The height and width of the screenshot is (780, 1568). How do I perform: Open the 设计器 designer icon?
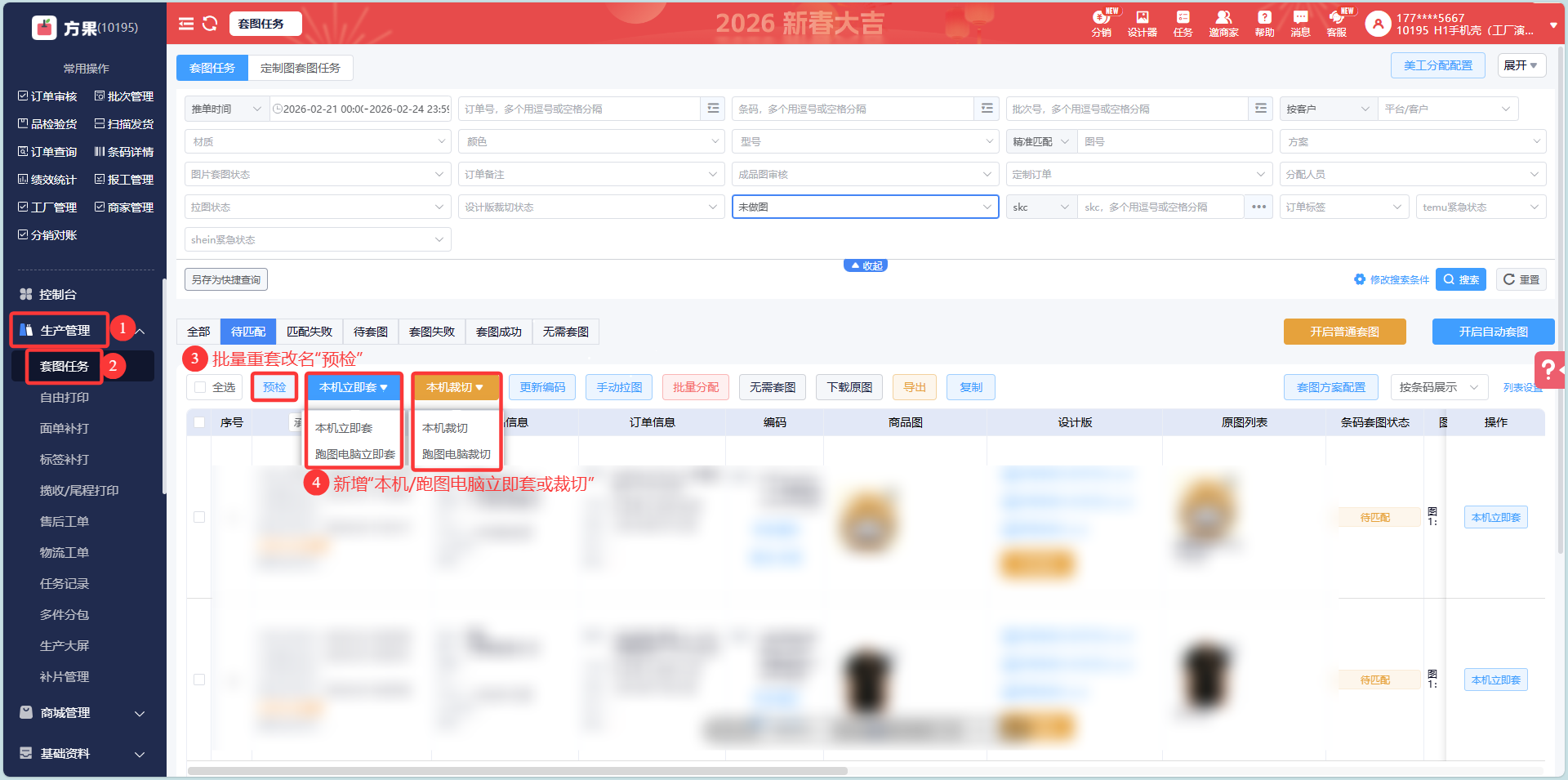coord(1142,24)
